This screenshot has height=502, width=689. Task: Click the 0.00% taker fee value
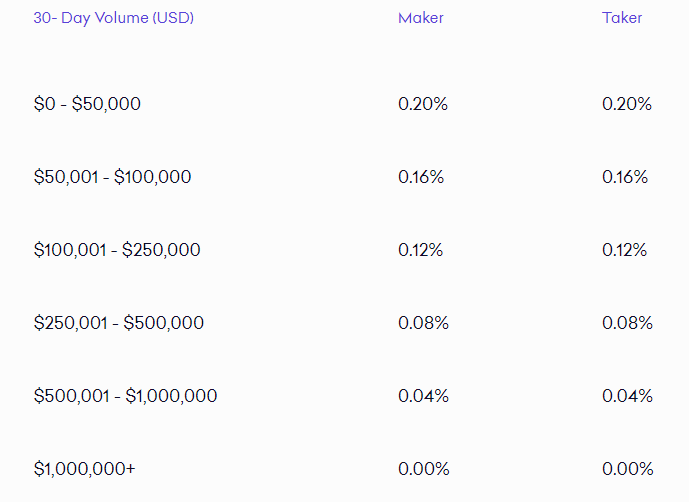(x=627, y=469)
